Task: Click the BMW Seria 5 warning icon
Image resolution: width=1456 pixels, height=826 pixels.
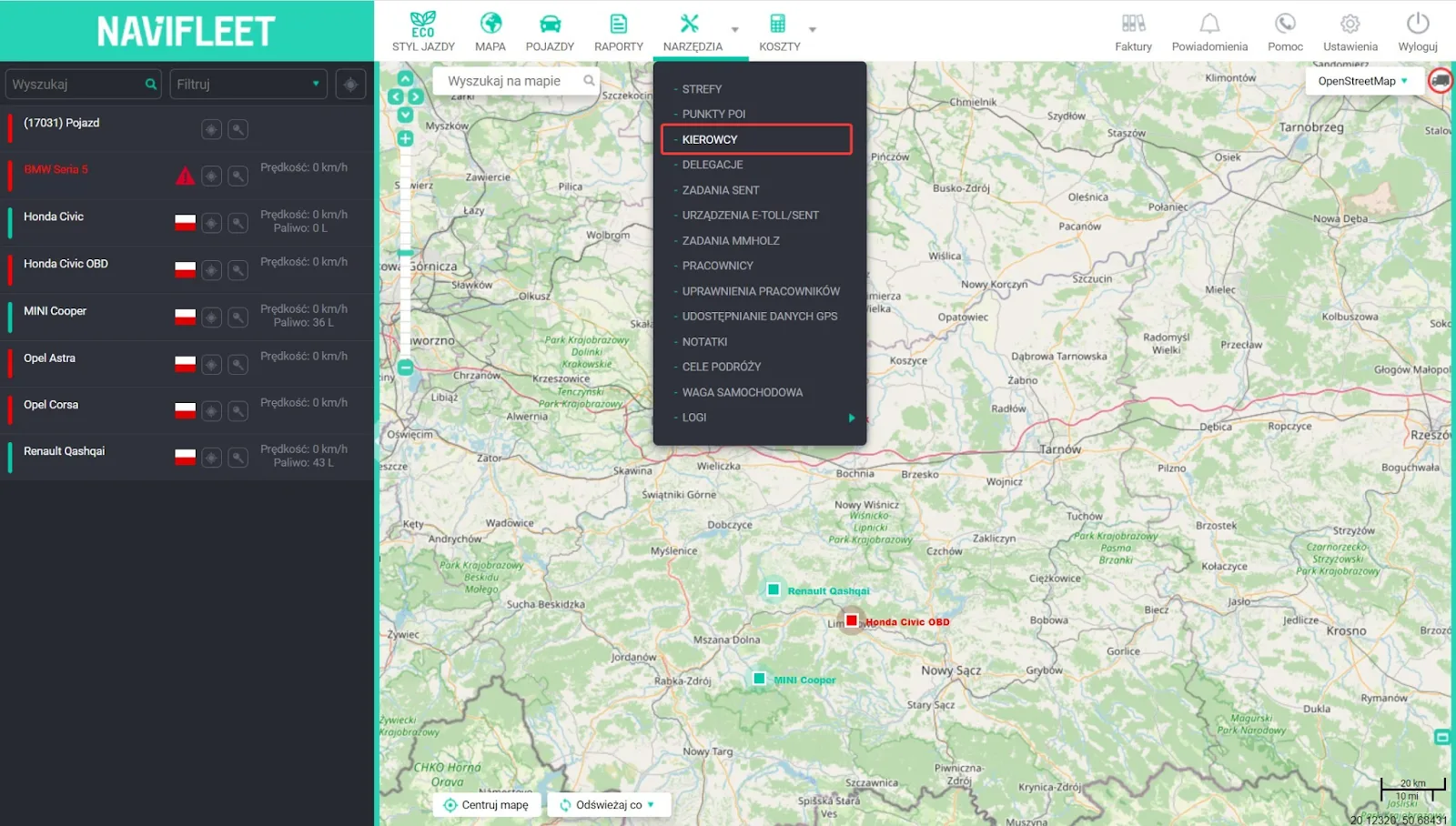Action: (185, 176)
